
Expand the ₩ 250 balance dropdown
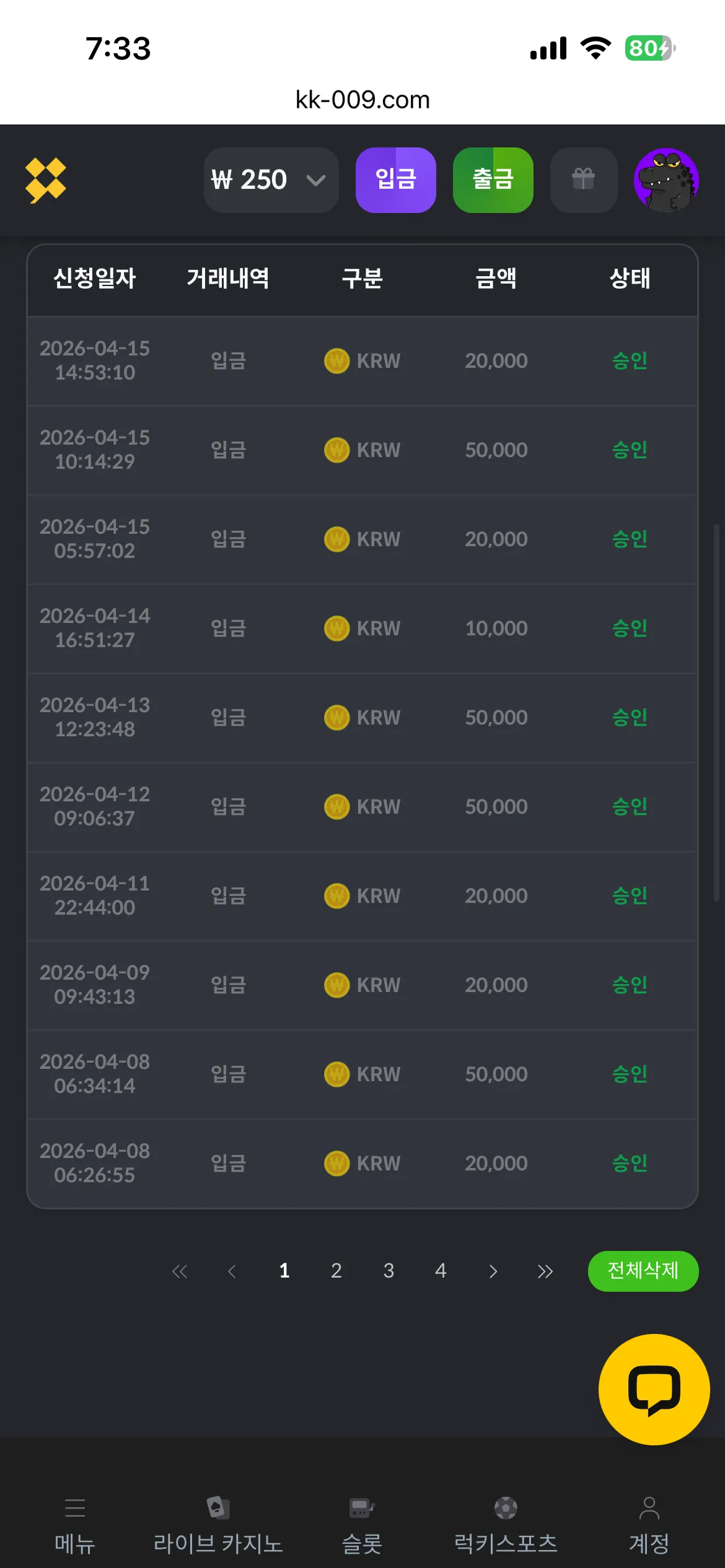[271, 180]
